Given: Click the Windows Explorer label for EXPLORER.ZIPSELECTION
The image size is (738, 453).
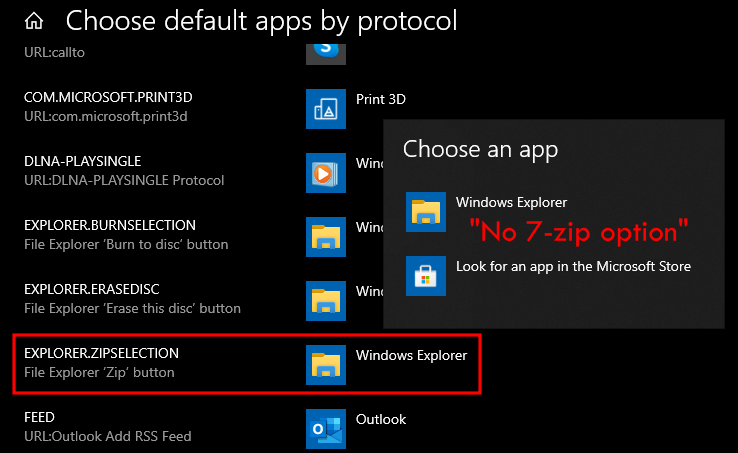Looking at the screenshot, I should tap(411, 355).
